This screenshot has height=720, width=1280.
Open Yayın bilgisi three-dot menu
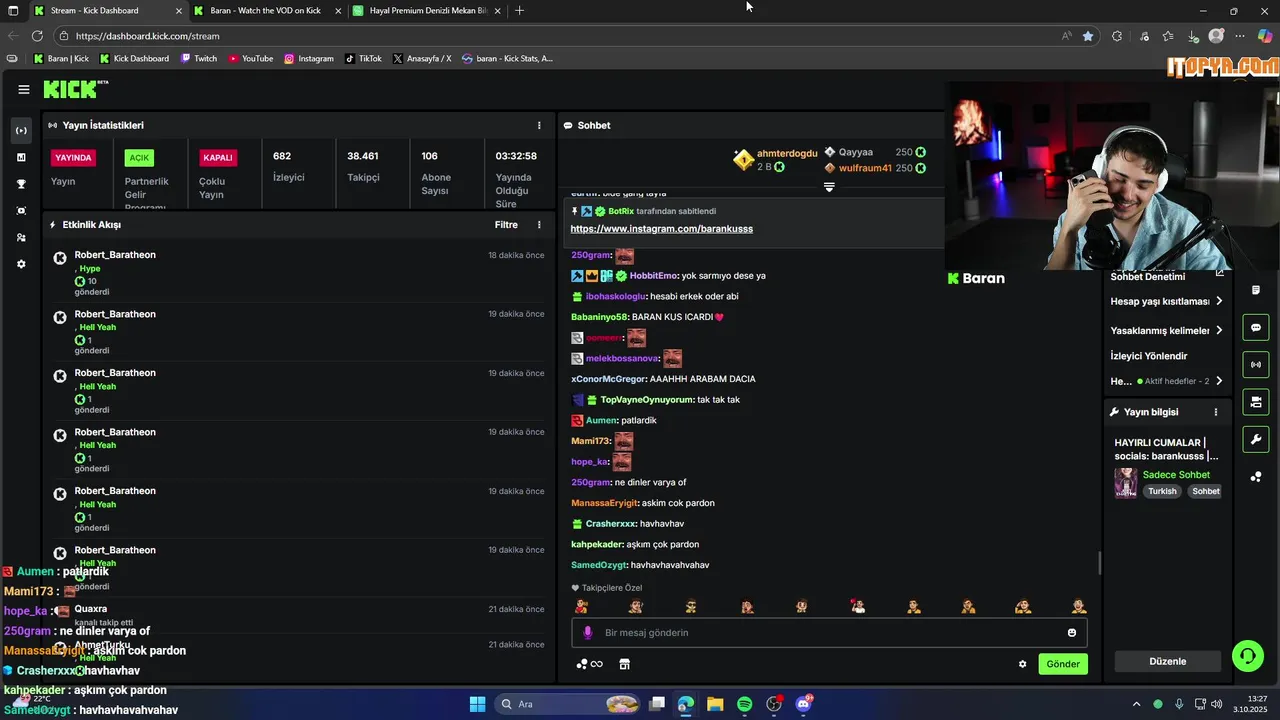[1216, 412]
